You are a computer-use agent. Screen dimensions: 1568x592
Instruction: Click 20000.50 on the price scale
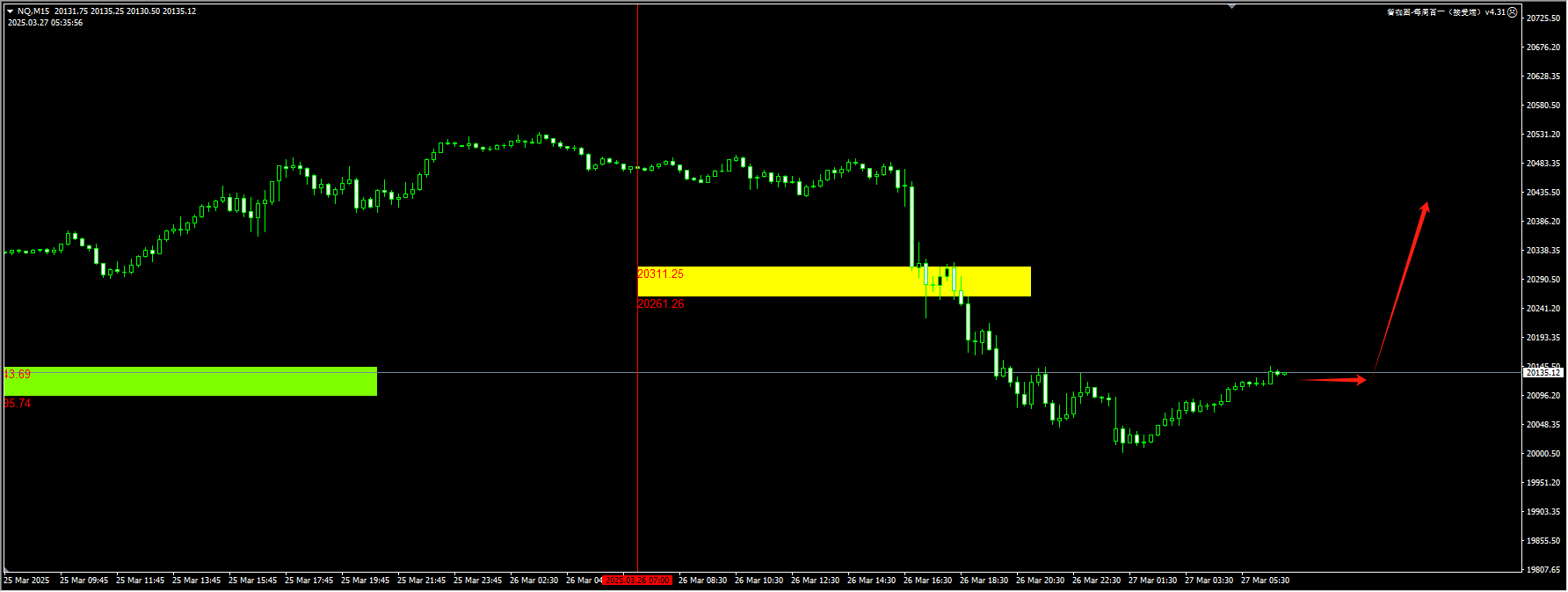coord(1543,454)
